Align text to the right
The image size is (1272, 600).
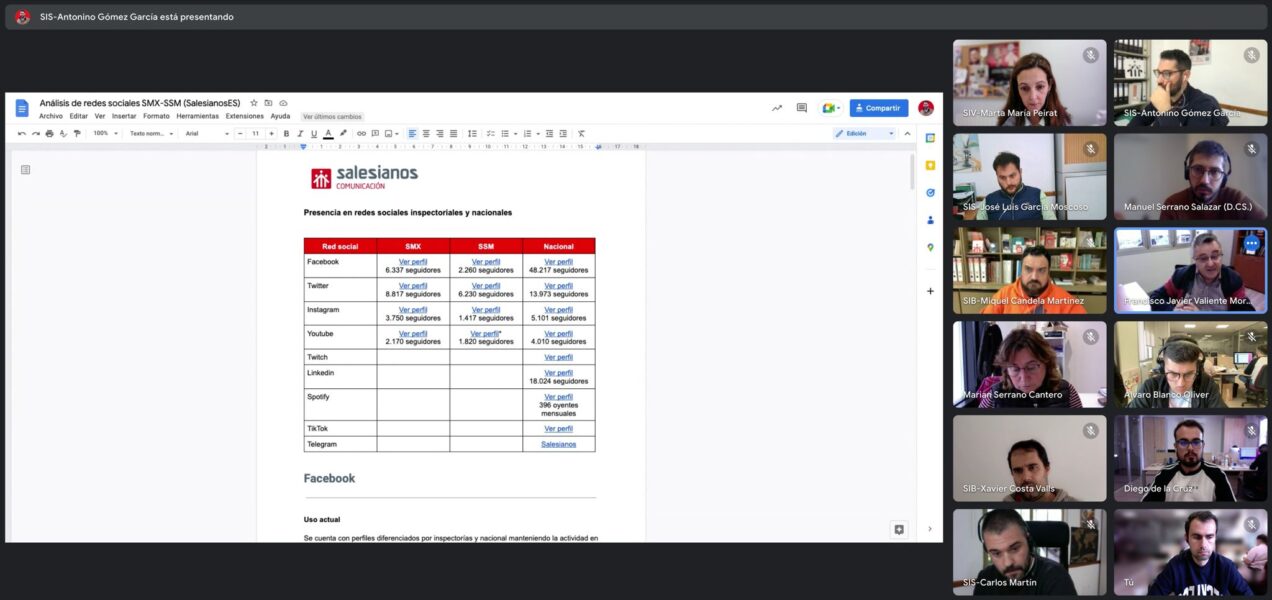click(440, 133)
